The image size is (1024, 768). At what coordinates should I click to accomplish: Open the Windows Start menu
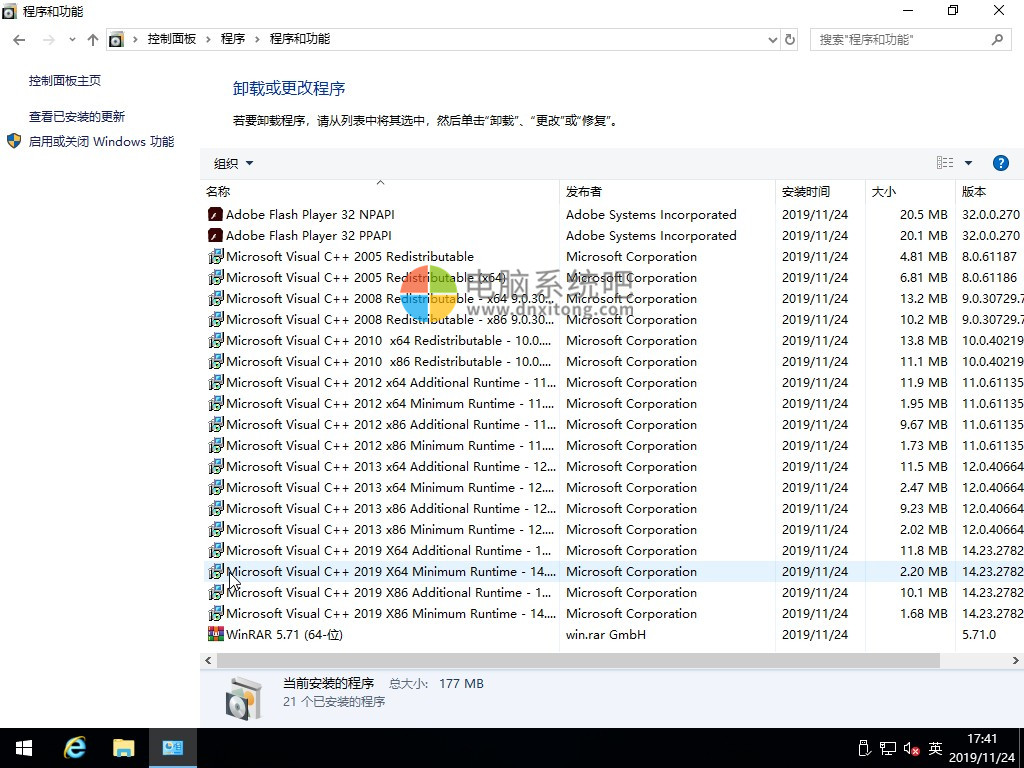click(x=24, y=748)
